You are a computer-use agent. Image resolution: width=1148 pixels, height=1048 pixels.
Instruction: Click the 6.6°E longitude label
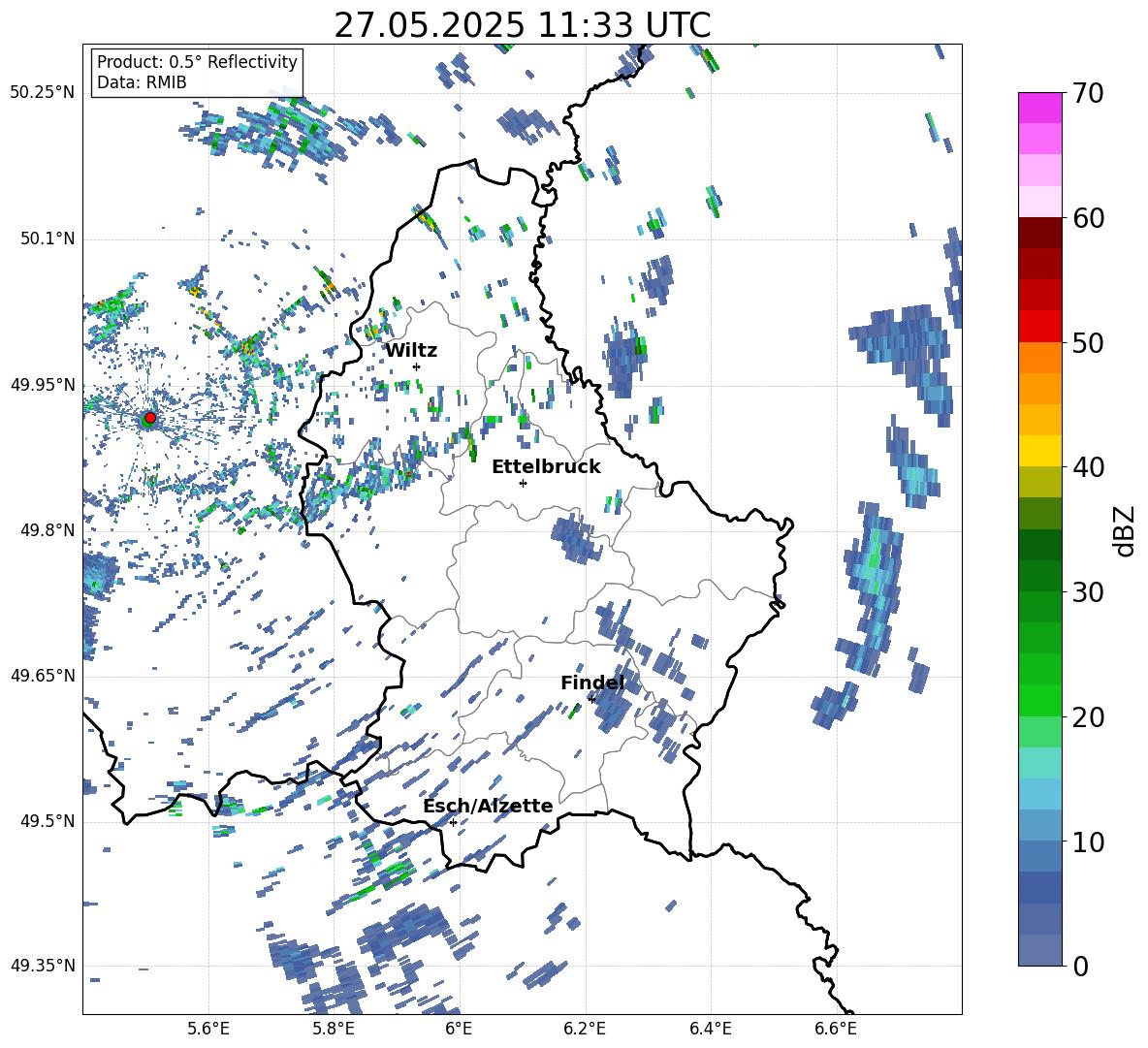coord(836,1029)
